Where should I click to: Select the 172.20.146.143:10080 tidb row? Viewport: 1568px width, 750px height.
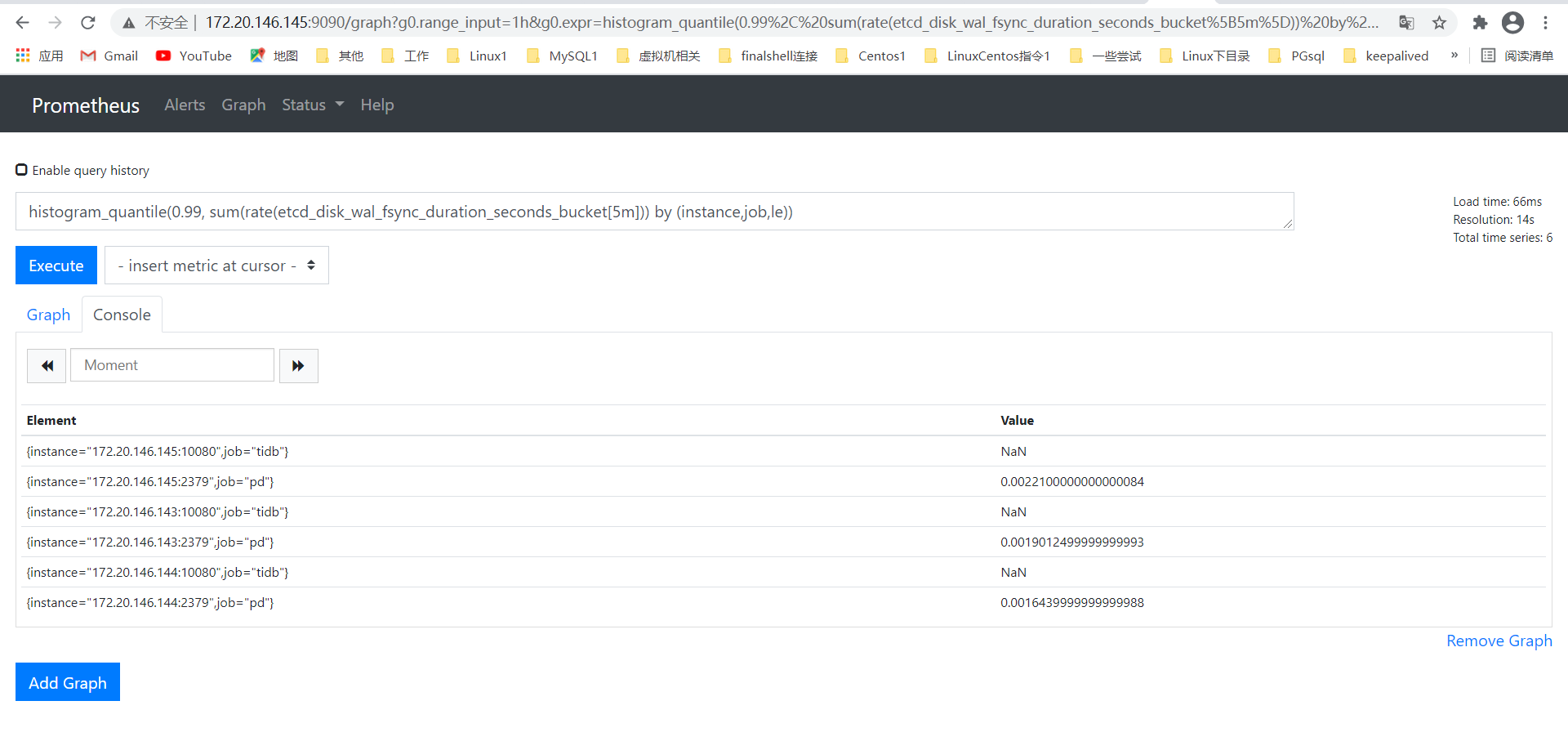785,511
